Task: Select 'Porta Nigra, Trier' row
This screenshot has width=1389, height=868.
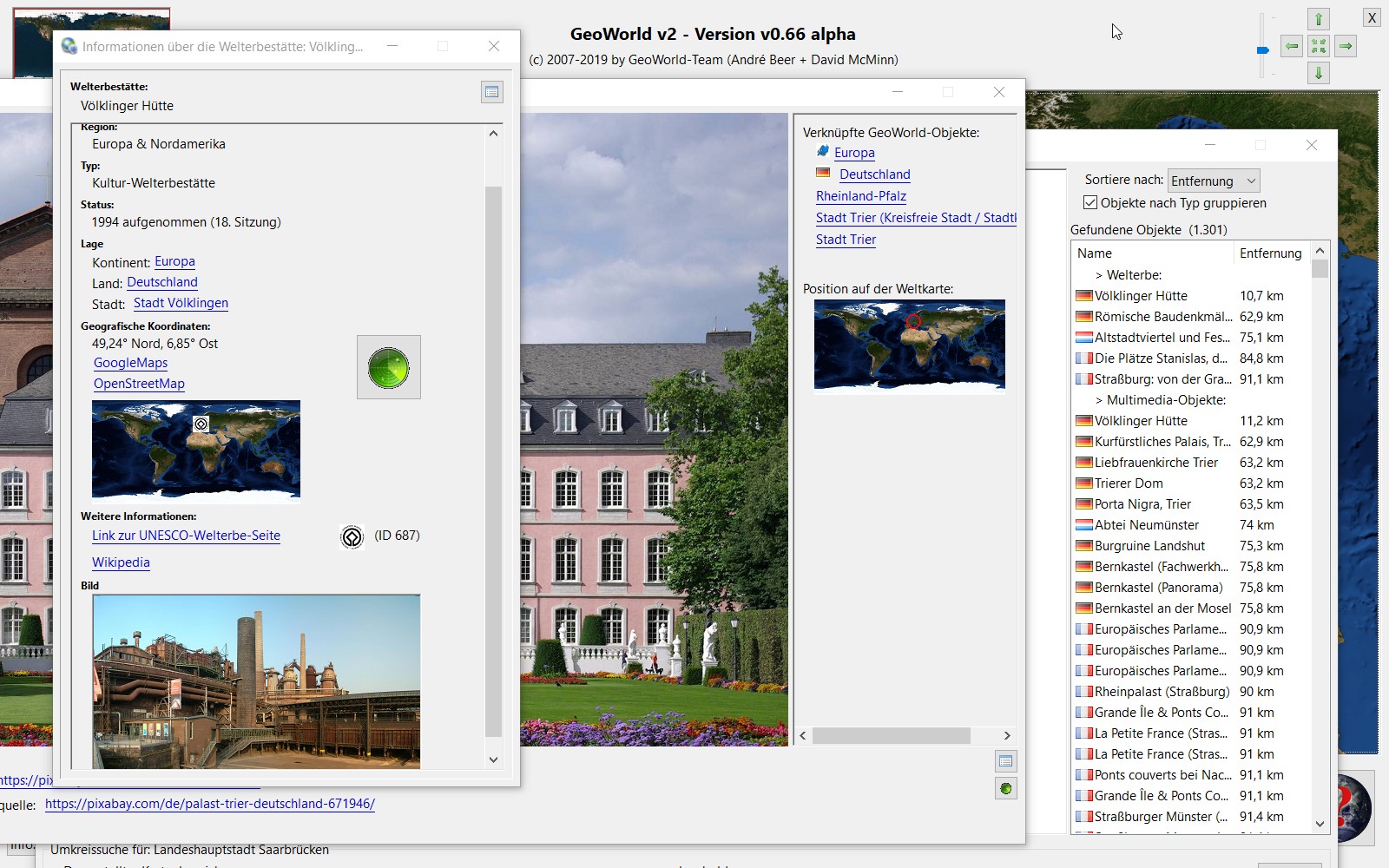Action: point(1191,504)
